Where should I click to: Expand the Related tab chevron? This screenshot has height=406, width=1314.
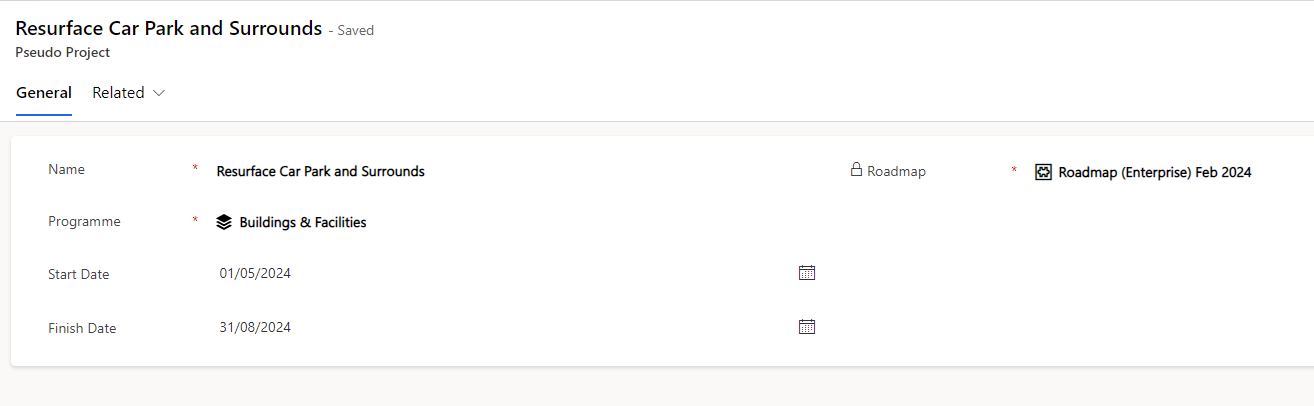tap(158, 93)
